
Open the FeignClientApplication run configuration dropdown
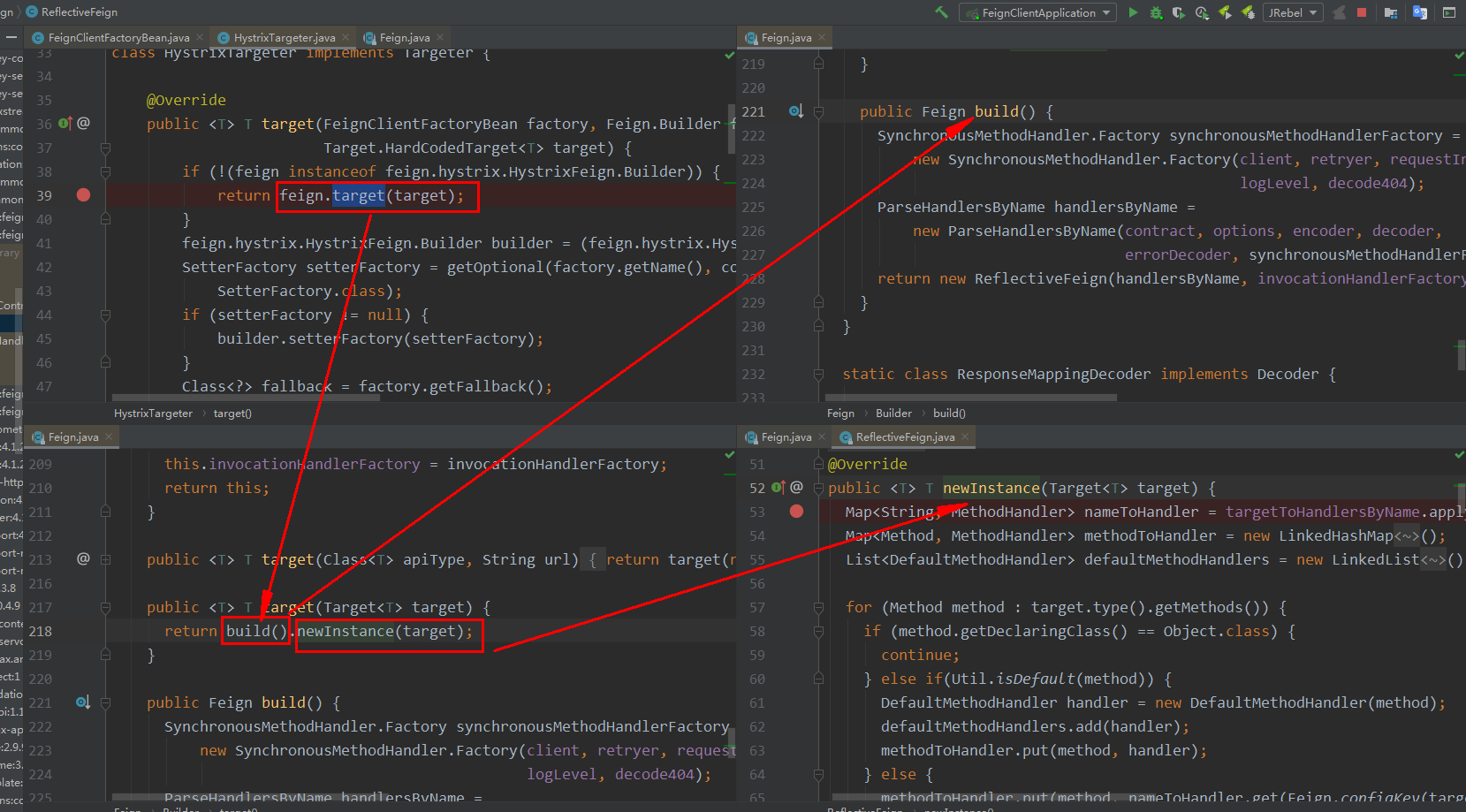[1037, 12]
